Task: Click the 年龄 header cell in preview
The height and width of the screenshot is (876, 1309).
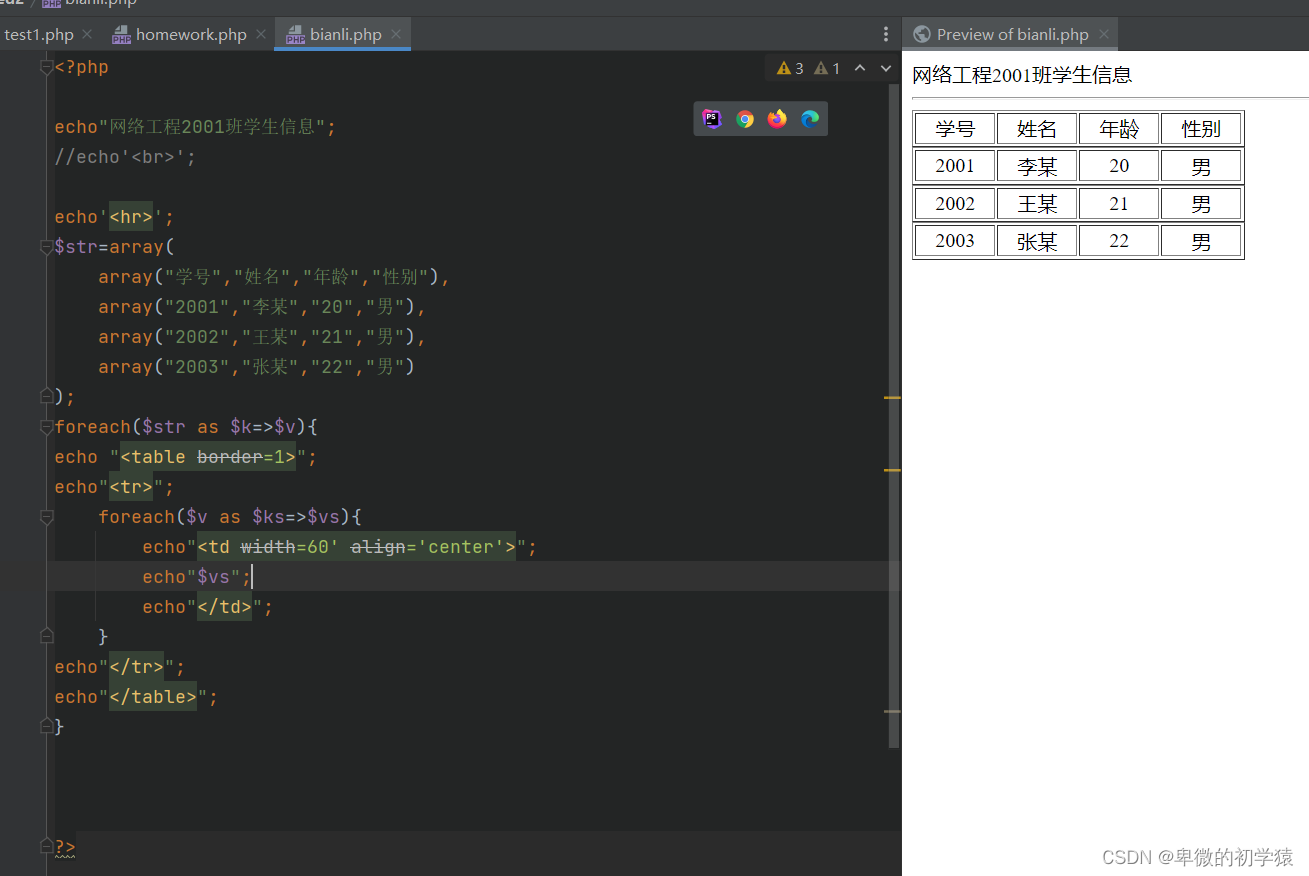Action: [x=1119, y=129]
